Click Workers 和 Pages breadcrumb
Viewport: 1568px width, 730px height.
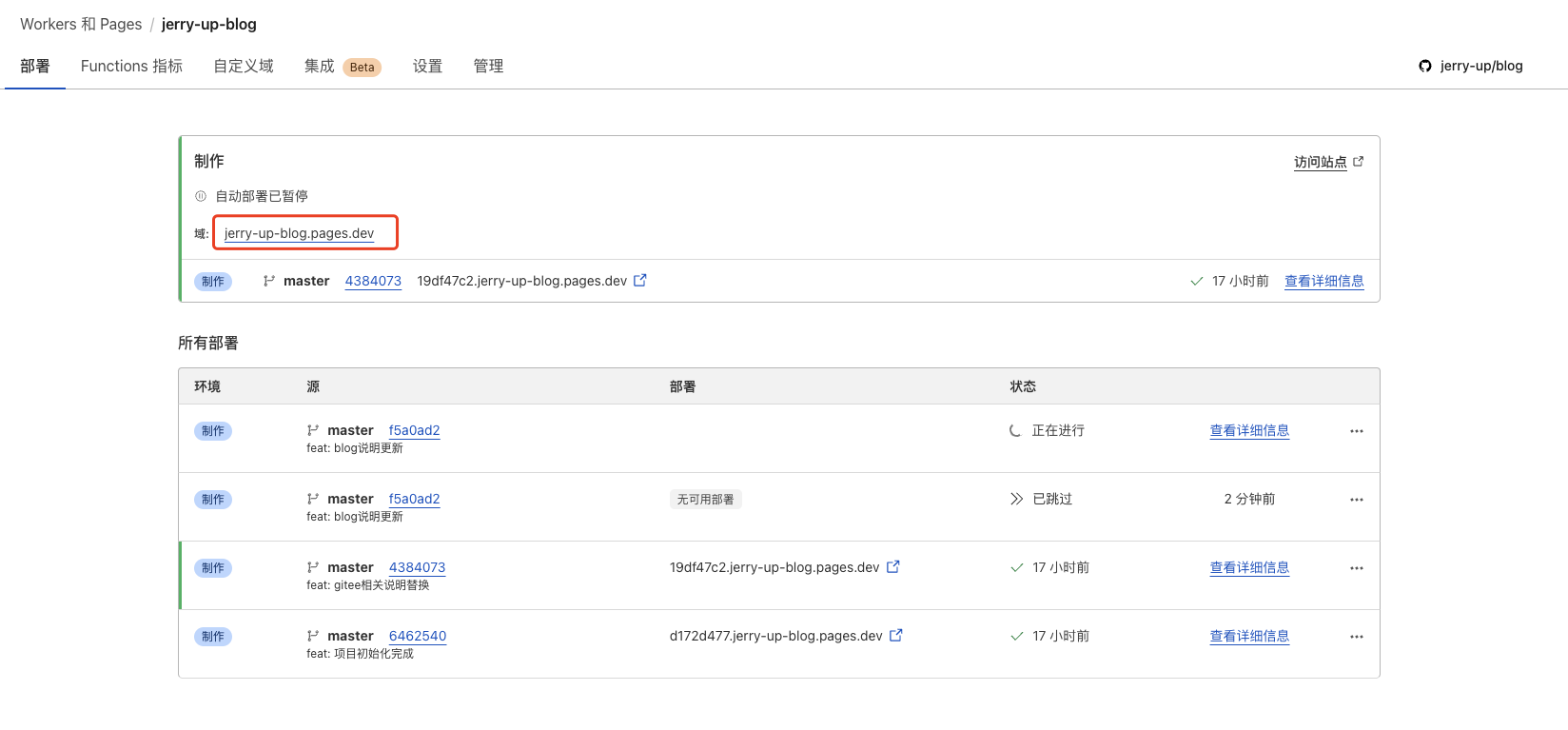tap(81, 24)
